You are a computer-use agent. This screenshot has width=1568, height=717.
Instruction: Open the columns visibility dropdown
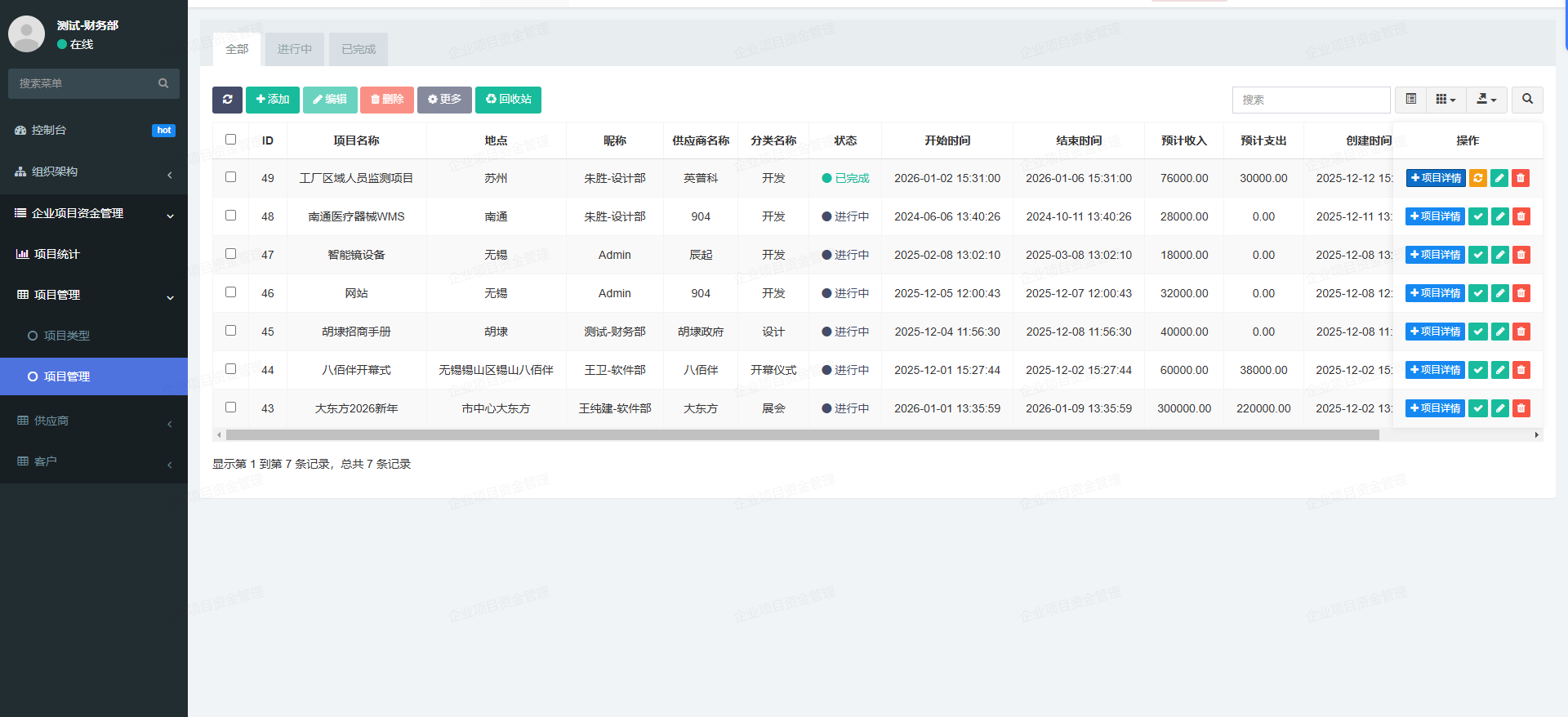(1445, 100)
